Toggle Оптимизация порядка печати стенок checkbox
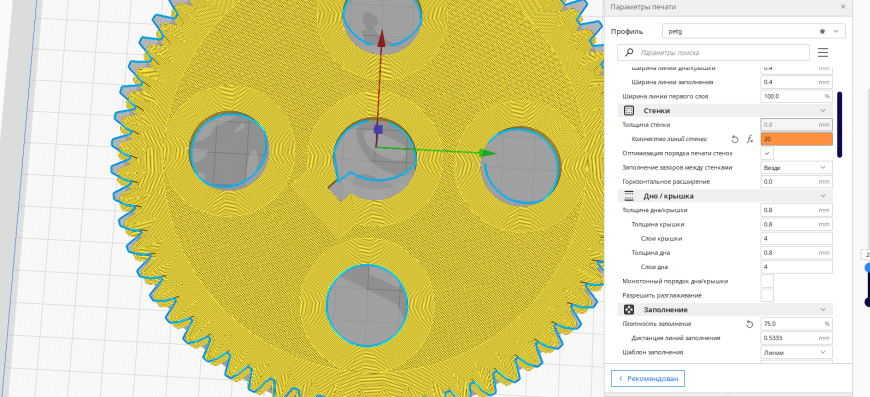Screen dimensions: 870x397 click(767, 153)
